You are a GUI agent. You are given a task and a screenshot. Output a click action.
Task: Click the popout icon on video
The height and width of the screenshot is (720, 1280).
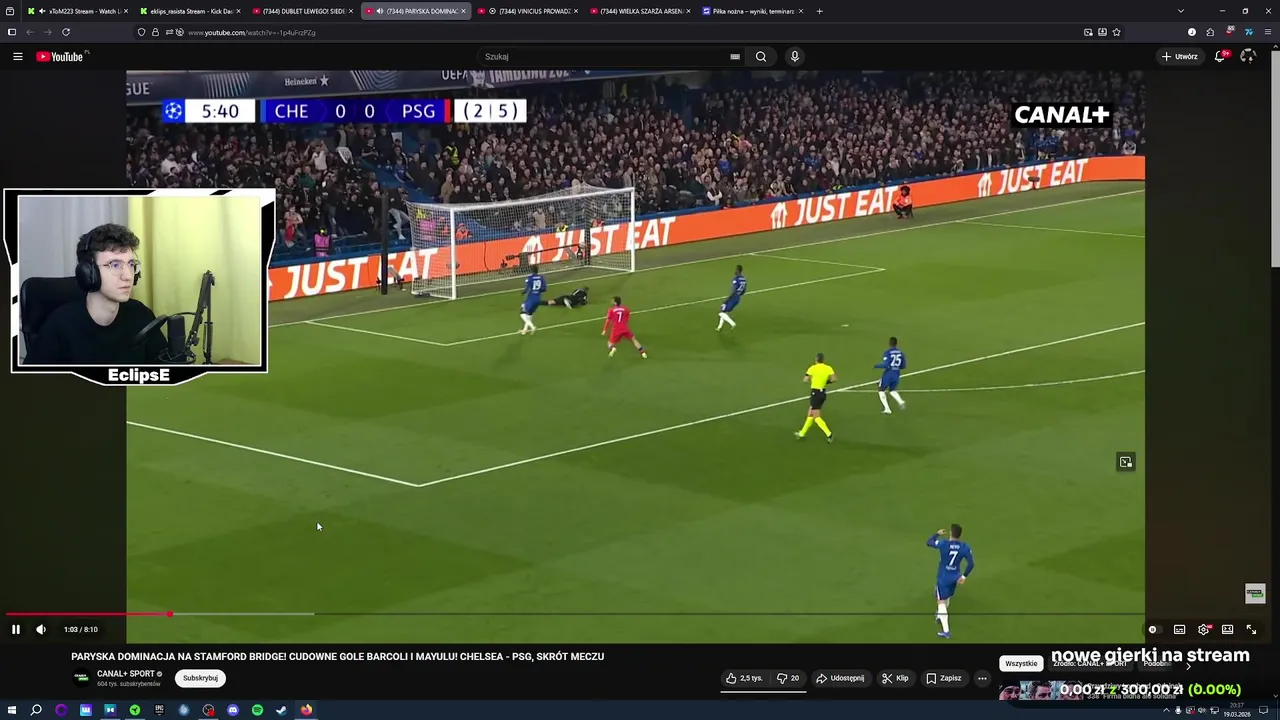1126,462
